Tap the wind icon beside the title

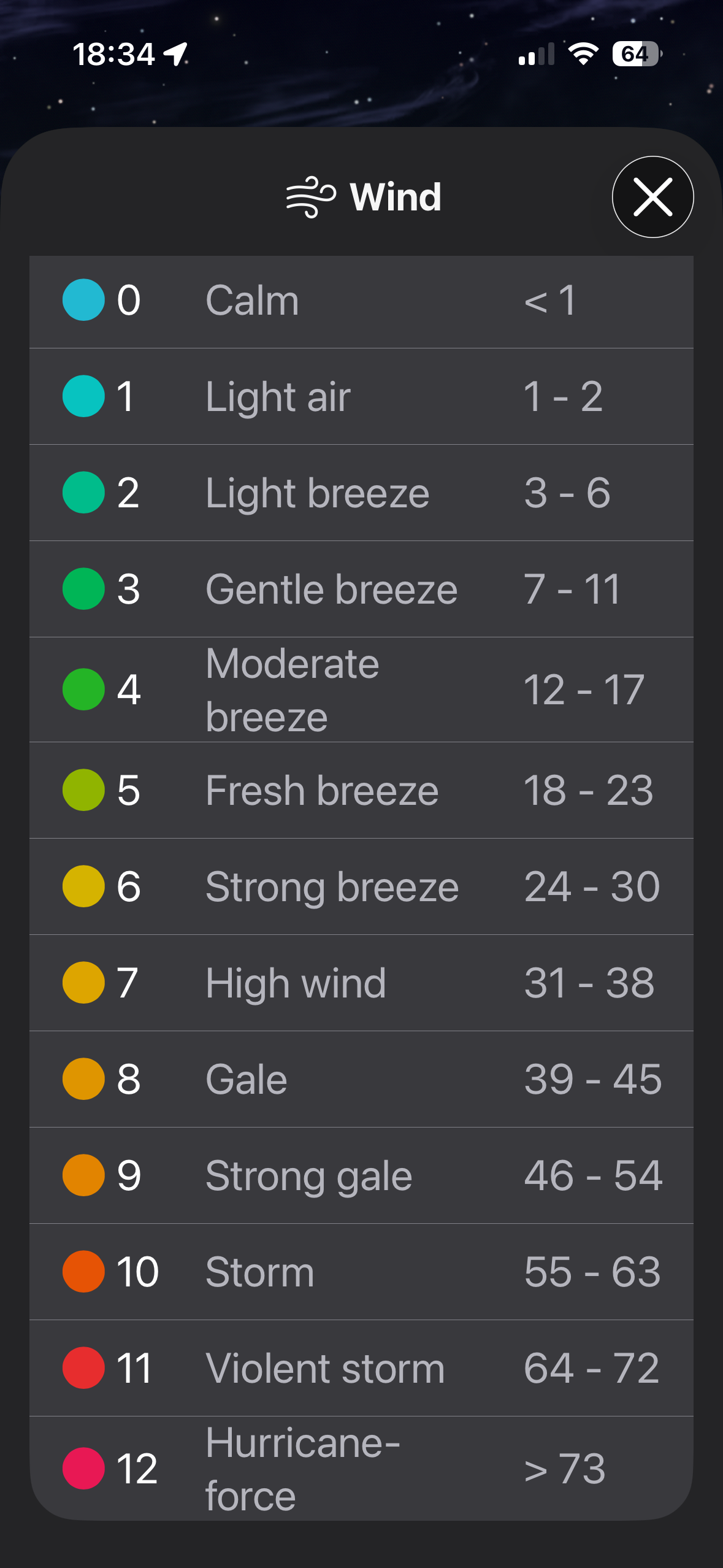(311, 197)
